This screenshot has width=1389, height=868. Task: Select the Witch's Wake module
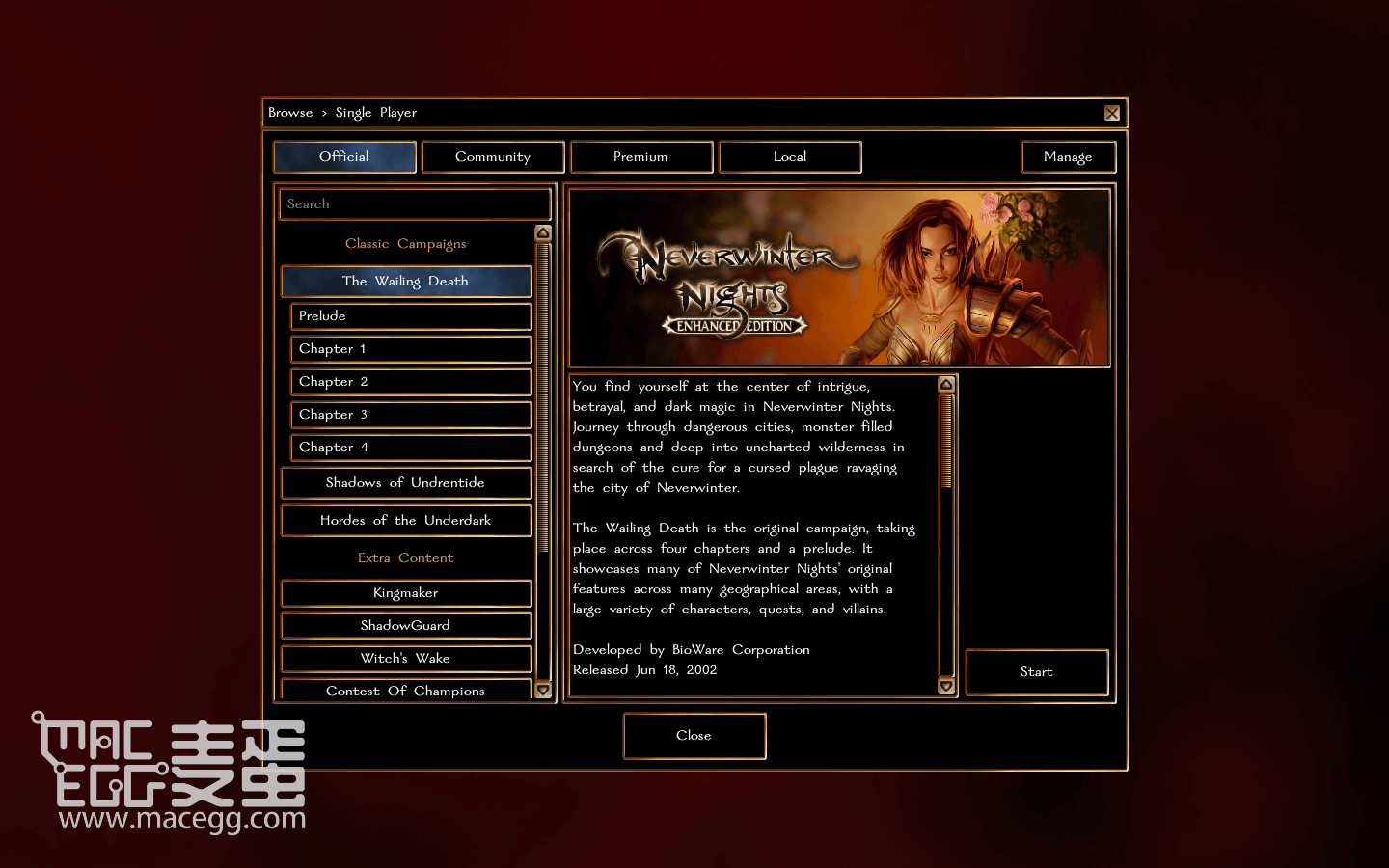(406, 659)
